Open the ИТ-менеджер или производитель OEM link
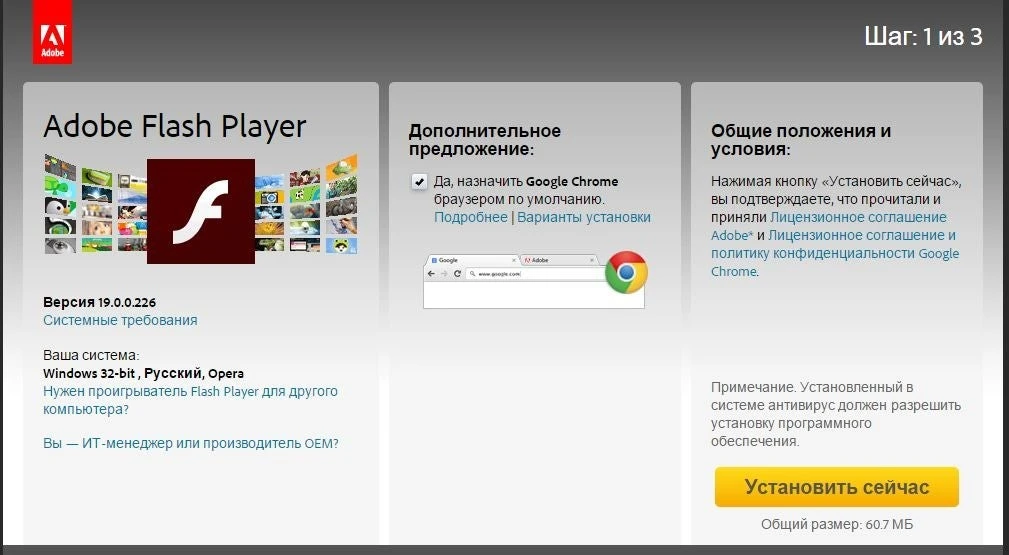1009x555 pixels. pos(190,443)
